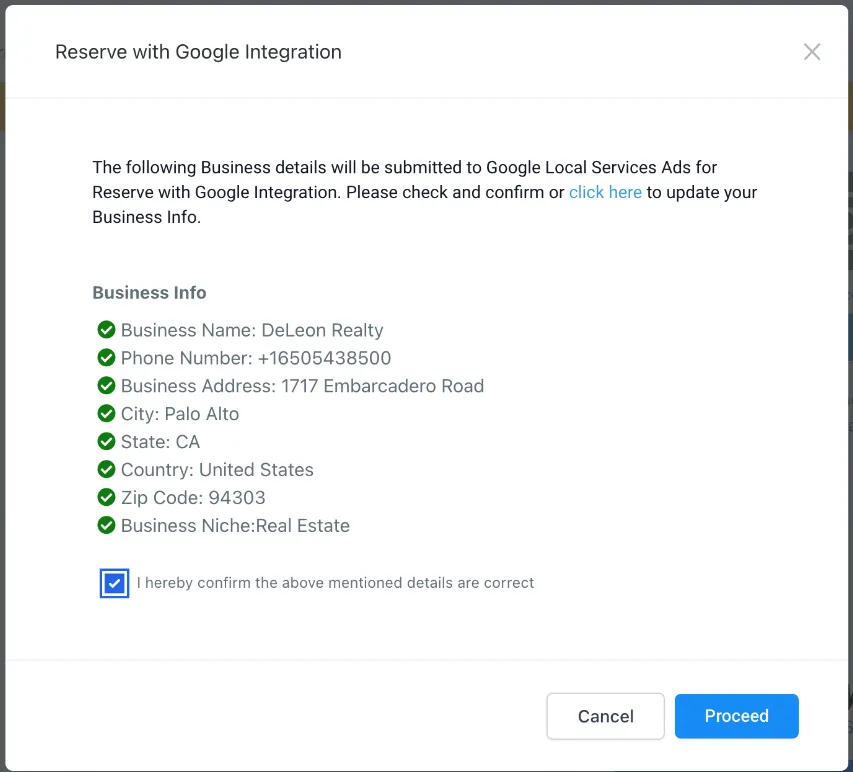Click the green check icon beside Business Address
The height and width of the screenshot is (772, 853).
tap(106, 386)
